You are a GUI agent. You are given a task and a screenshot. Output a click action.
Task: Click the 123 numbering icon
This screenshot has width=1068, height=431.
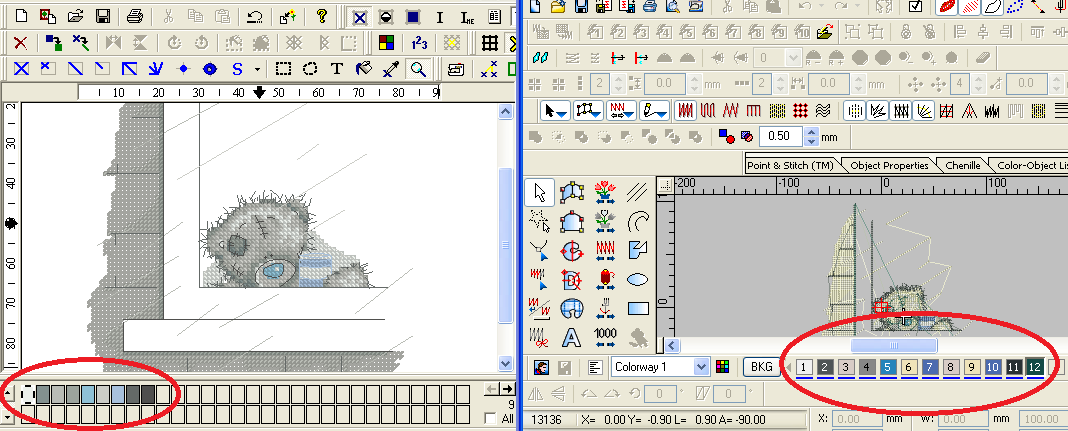pos(420,43)
